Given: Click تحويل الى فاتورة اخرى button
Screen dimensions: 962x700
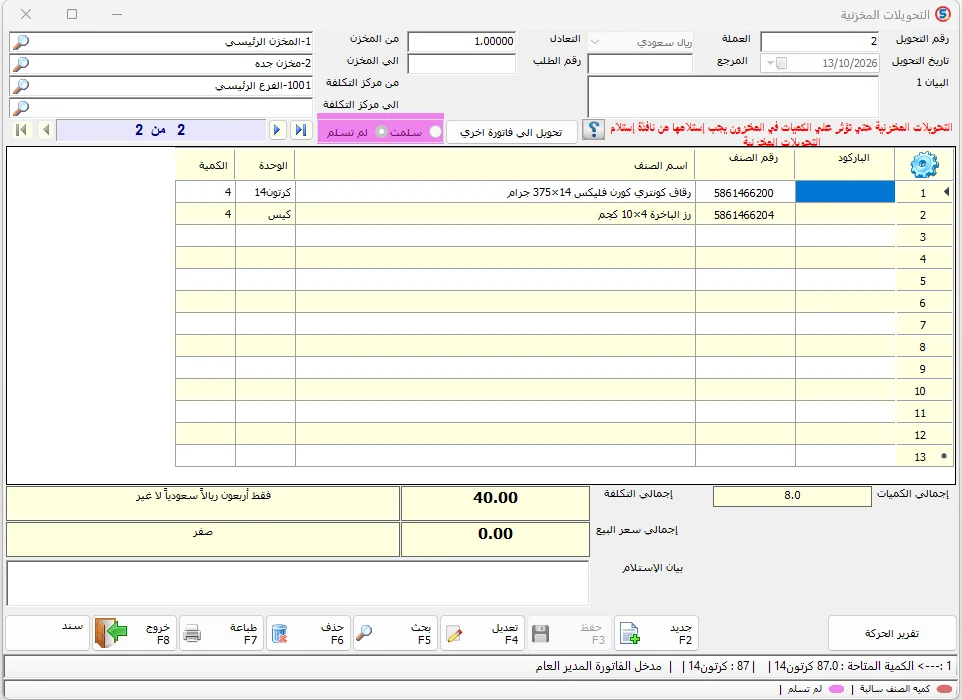Looking at the screenshot, I should click(x=511, y=132).
